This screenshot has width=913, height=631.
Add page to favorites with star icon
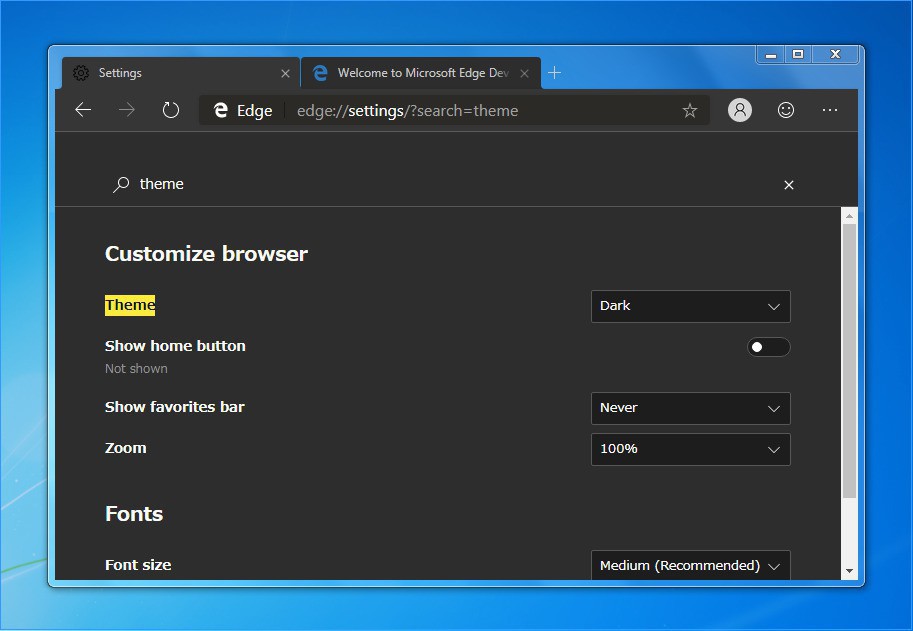[x=689, y=110]
